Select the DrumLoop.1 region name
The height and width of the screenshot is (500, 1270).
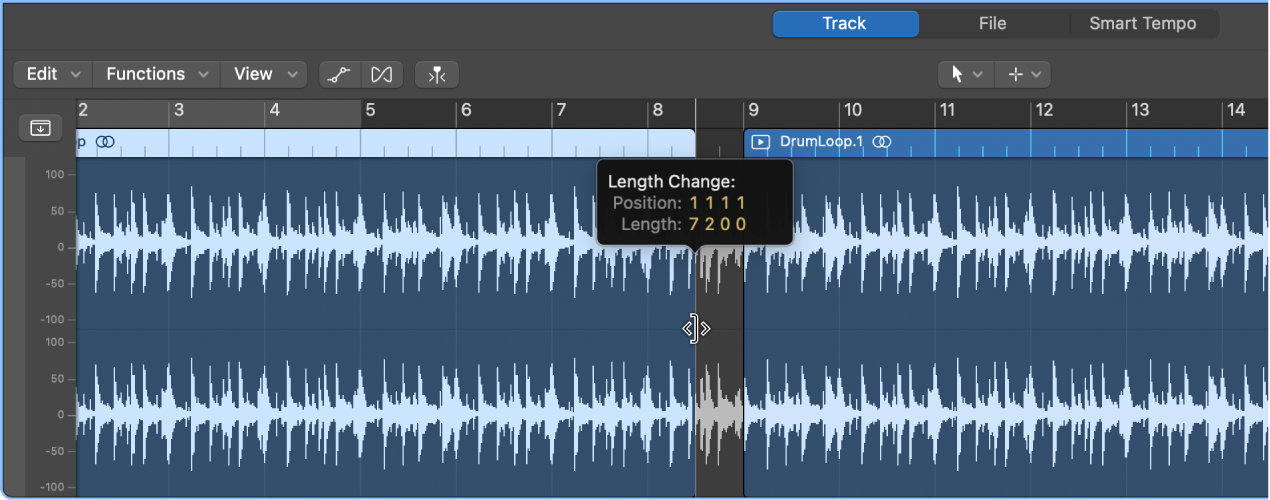(x=821, y=142)
